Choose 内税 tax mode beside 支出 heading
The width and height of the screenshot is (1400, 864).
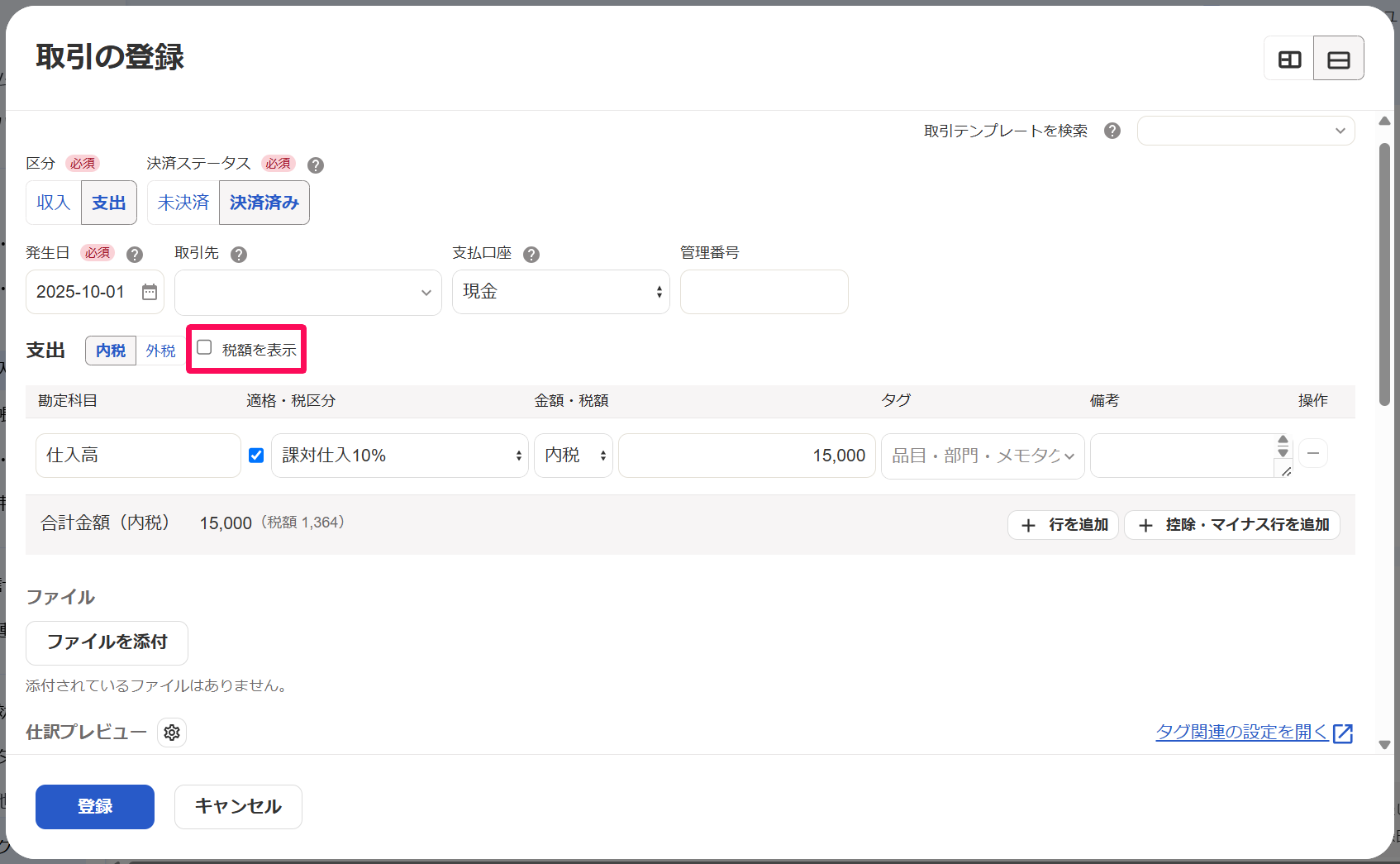point(111,351)
